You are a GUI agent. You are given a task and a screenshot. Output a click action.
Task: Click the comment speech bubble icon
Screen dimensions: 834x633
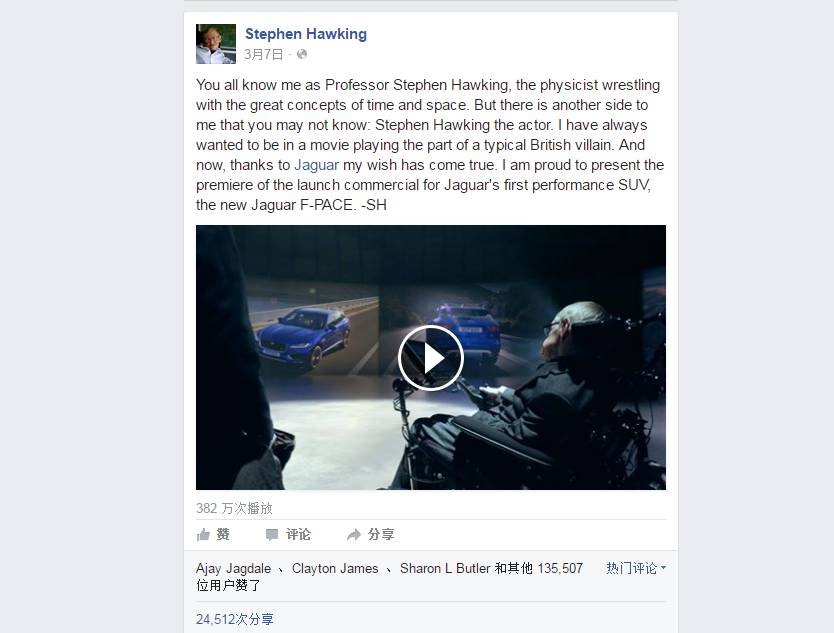point(272,535)
